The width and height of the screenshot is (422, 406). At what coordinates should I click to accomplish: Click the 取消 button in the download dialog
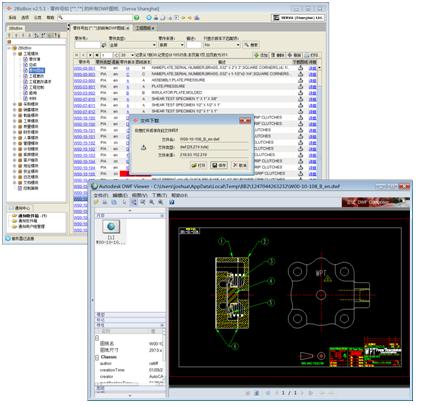[240, 165]
